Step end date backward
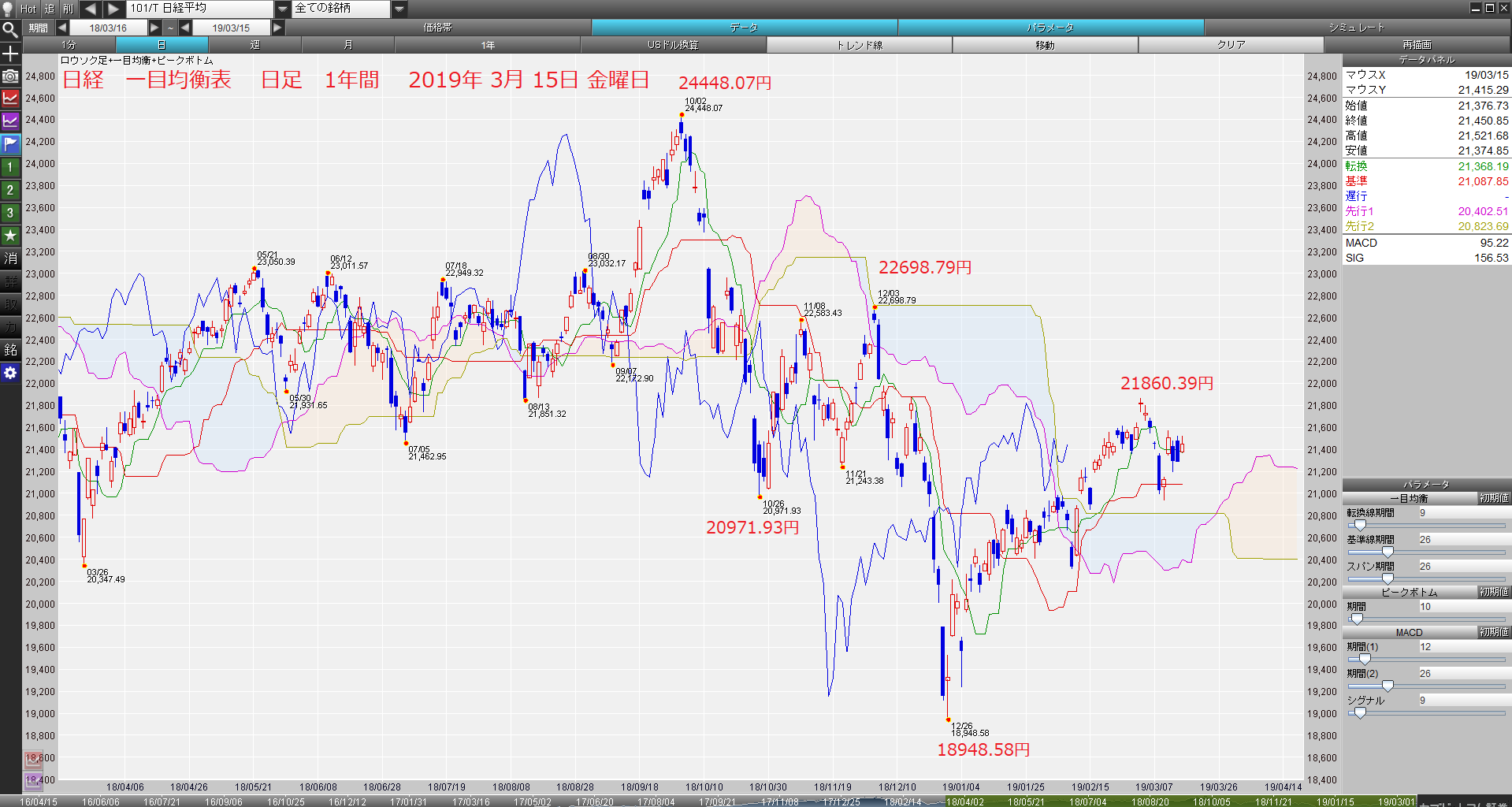The height and width of the screenshot is (807, 1512). point(185,28)
